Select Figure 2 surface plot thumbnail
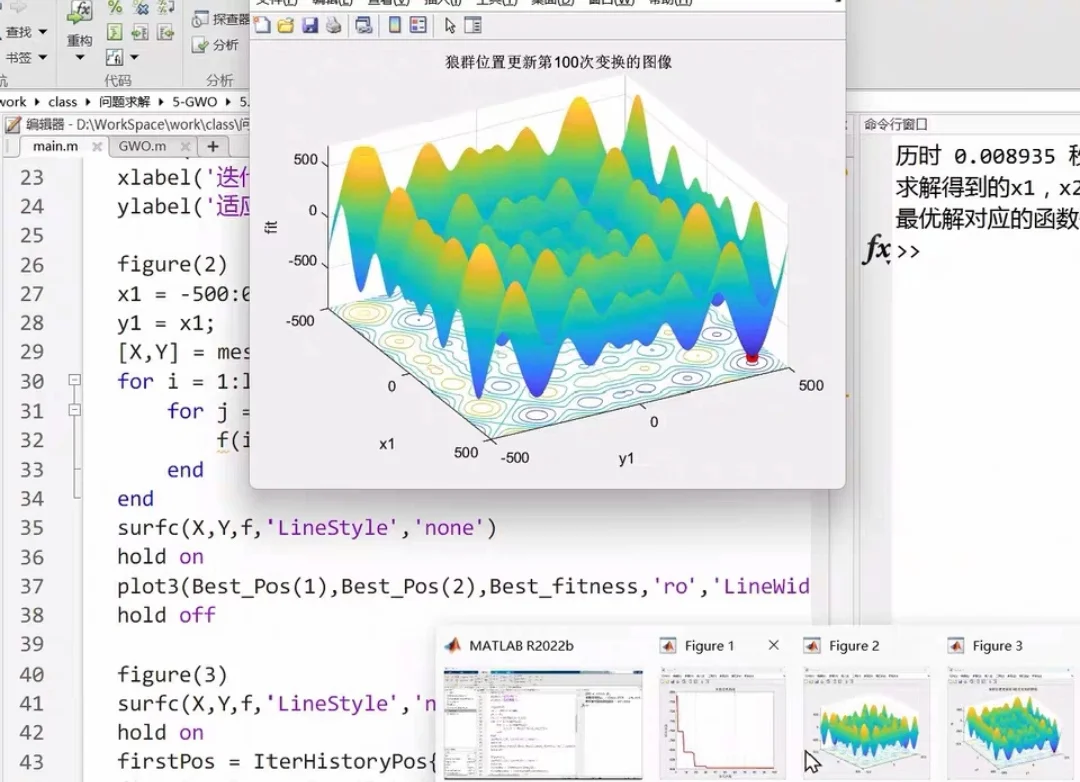 tap(866, 723)
